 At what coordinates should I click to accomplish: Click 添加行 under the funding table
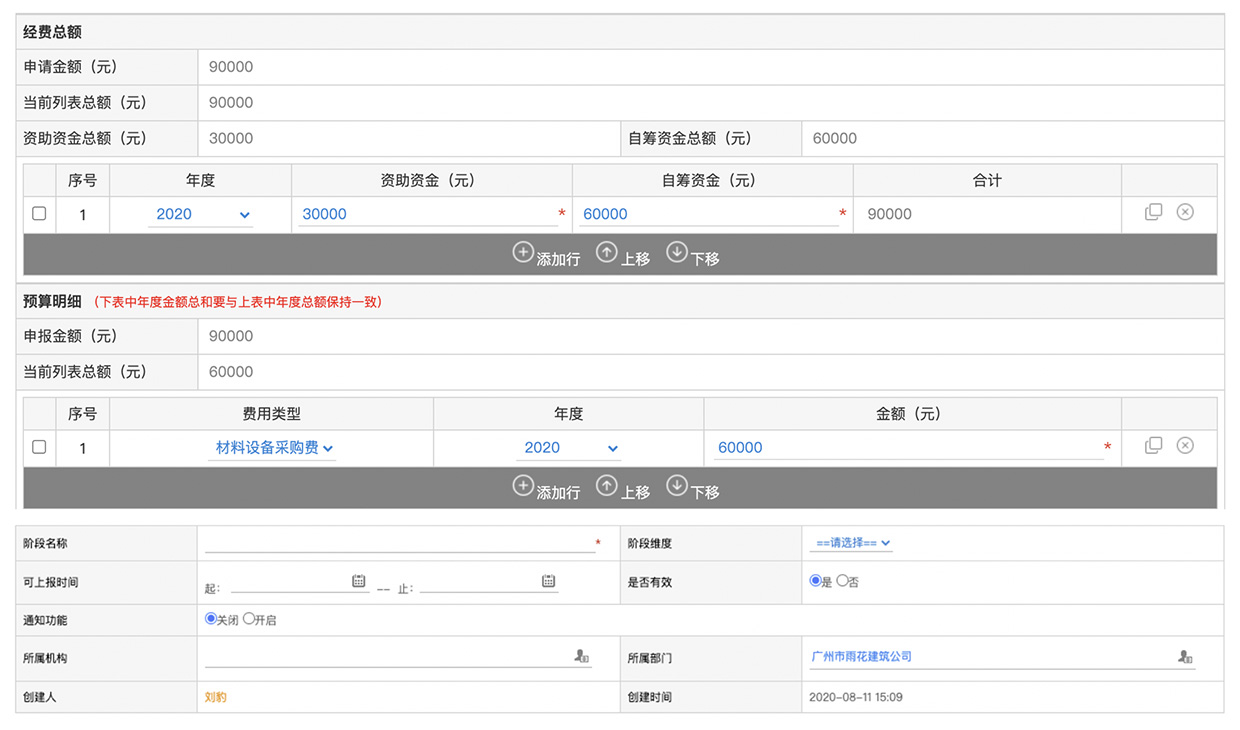(x=546, y=255)
